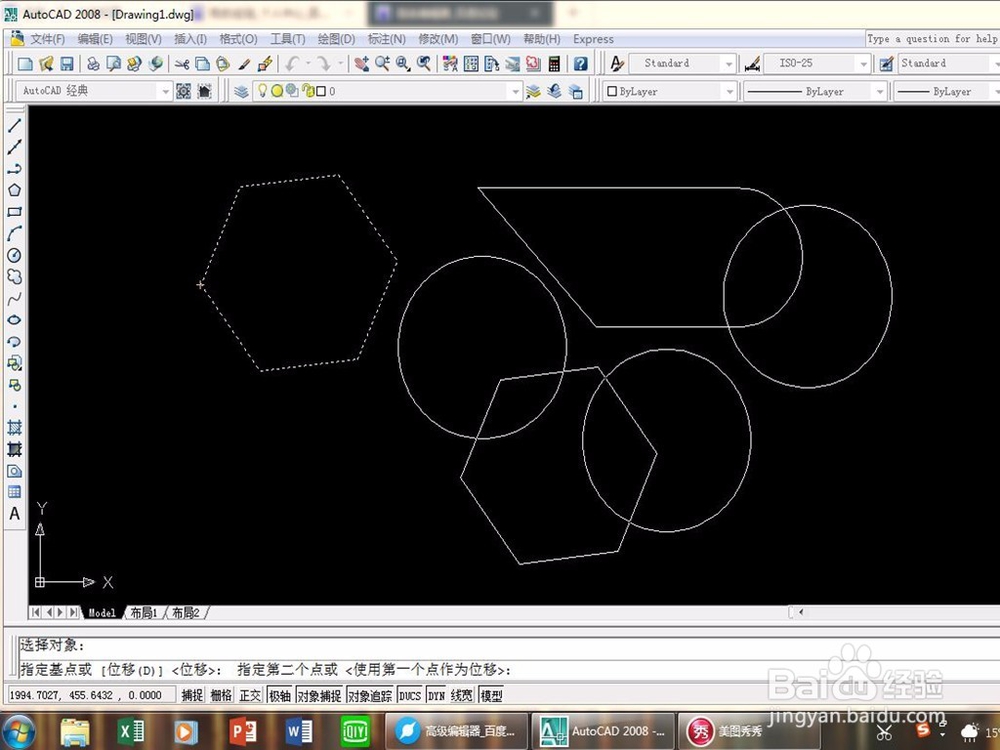1000x750 pixels.
Task: Select the Multiline Text A tool
Action: click(14, 514)
